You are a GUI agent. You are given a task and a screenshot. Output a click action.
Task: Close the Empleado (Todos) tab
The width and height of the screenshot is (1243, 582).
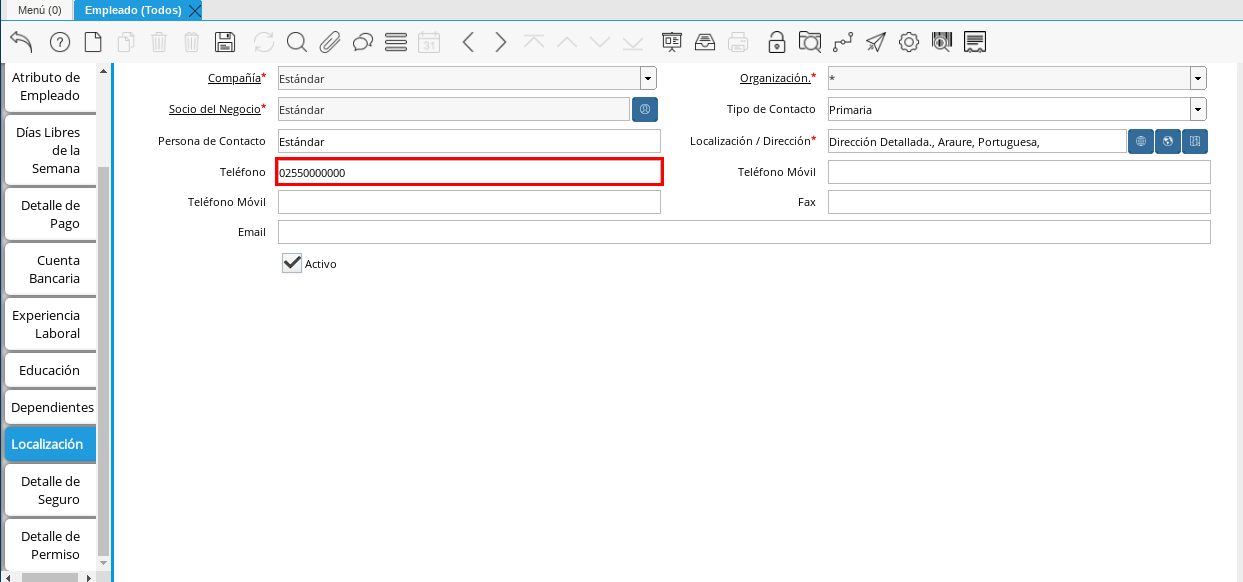[195, 10]
